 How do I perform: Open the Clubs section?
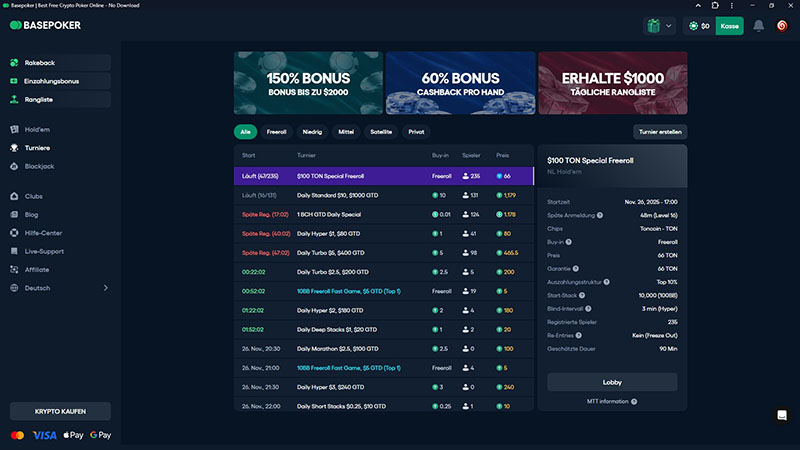(x=33, y=196)
